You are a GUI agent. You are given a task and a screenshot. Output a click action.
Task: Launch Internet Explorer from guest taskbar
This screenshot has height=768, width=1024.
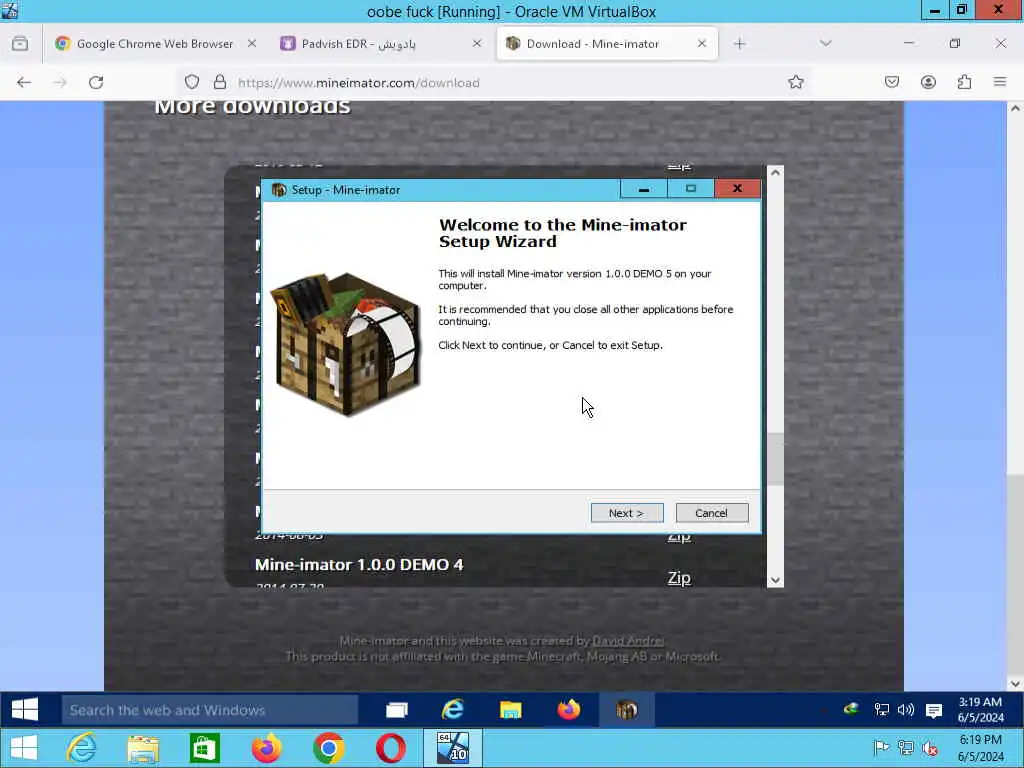(x=453, y=710)
